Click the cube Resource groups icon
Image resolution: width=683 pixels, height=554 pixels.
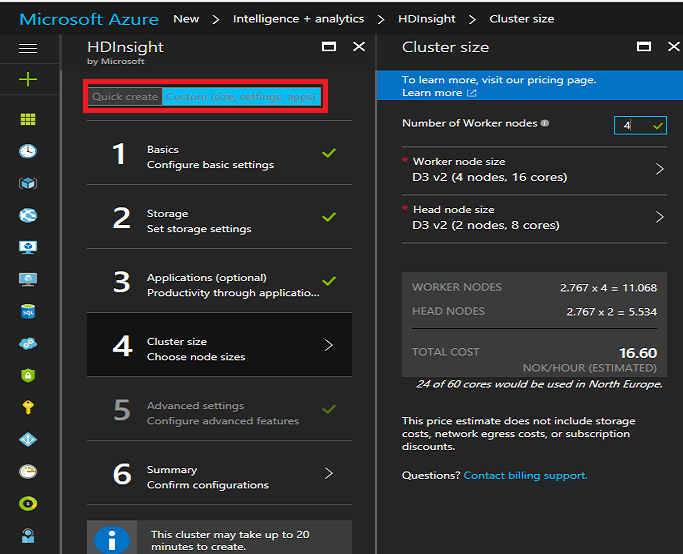pyautogui.click(x=28, y=183)
